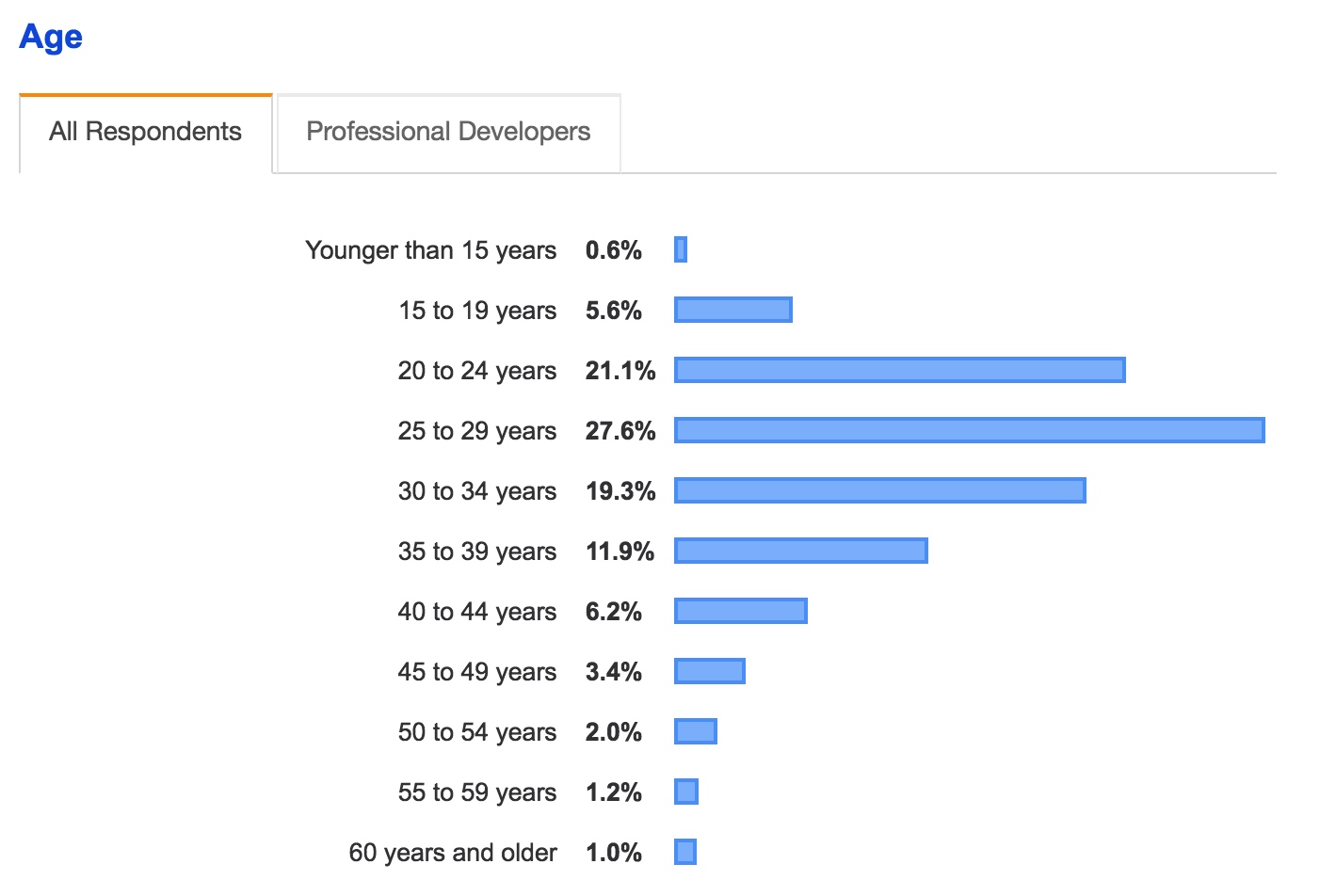Click the 27.6% percentage value
This screenshot has height=896, width=1320.
pos(620,431)
